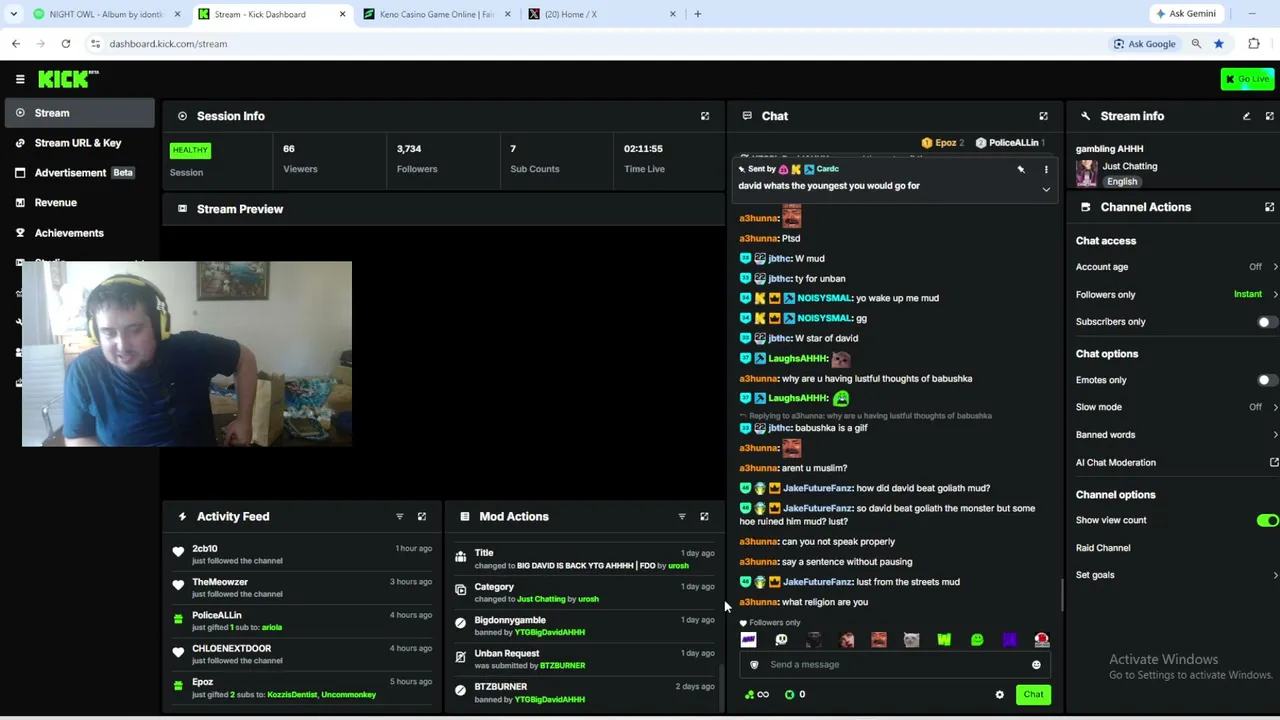Click the stream preview webcam video

(x=187, y=354)
